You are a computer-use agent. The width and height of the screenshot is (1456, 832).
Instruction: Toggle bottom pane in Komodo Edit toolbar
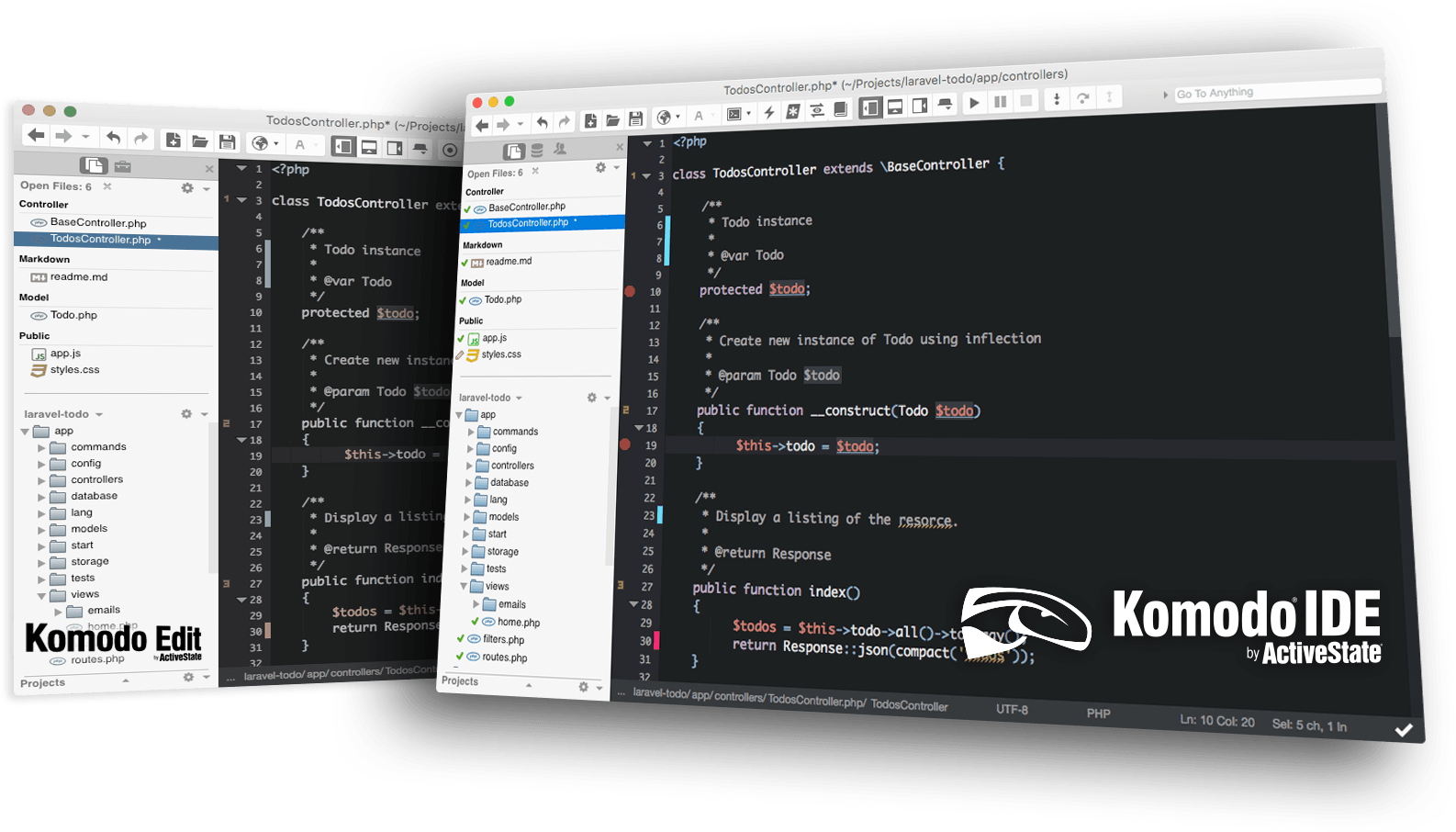pos(369,147)
